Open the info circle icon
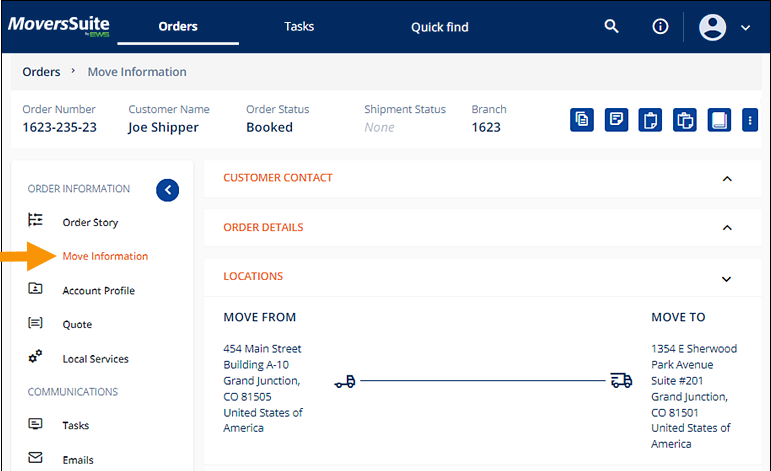 [660, 27]
